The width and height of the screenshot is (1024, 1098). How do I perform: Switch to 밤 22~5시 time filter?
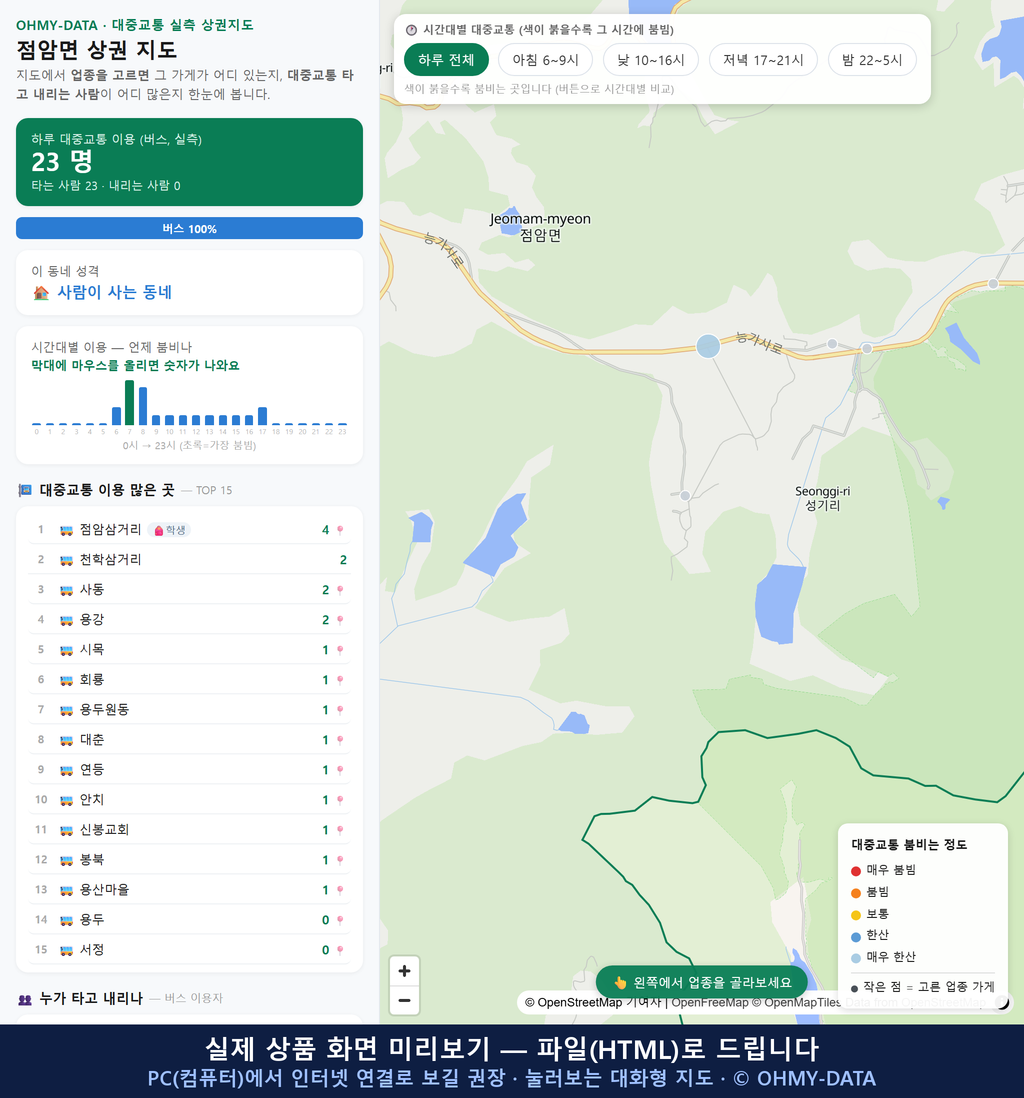point(872,60)
